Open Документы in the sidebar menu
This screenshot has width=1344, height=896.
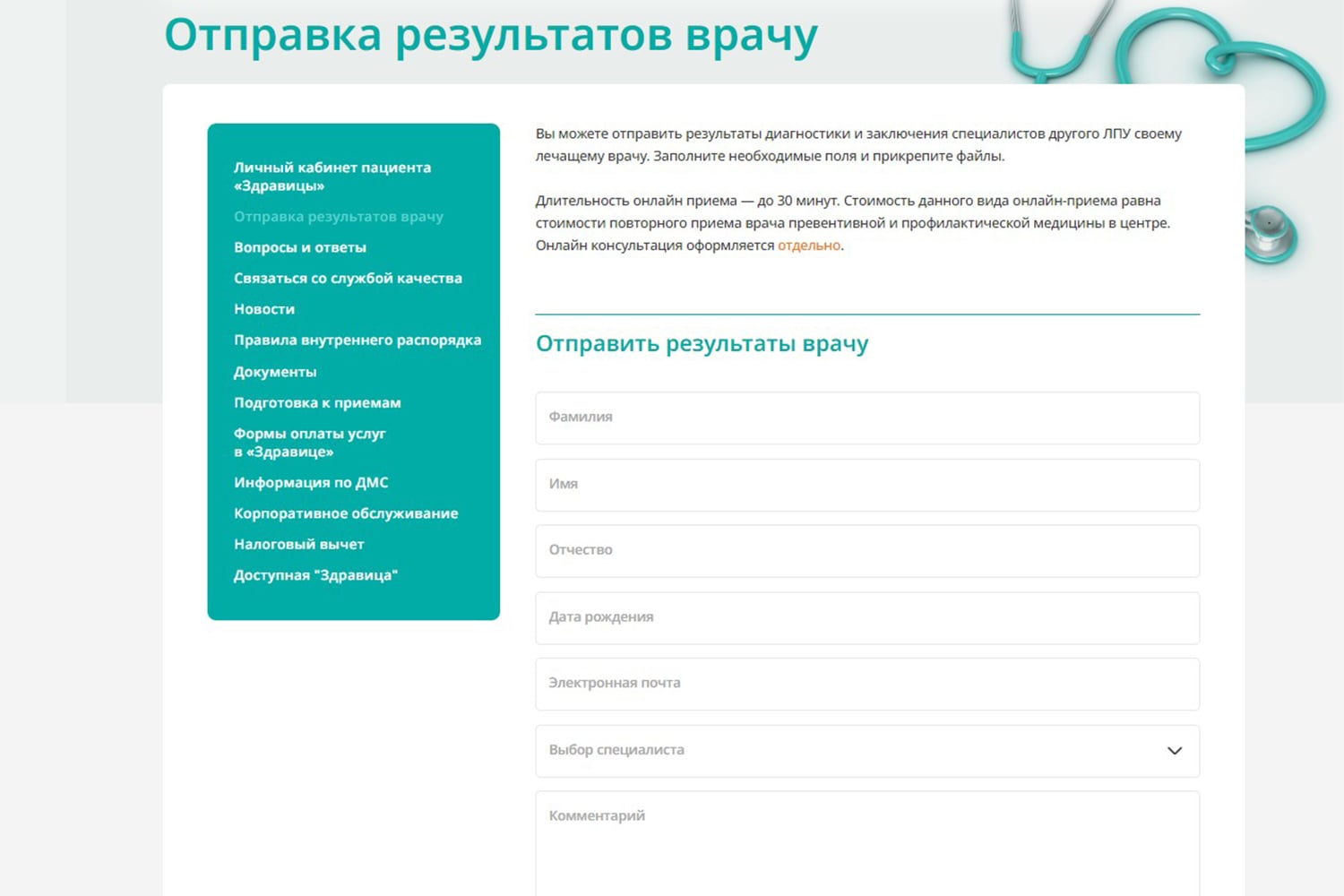[x=275, y=372]
